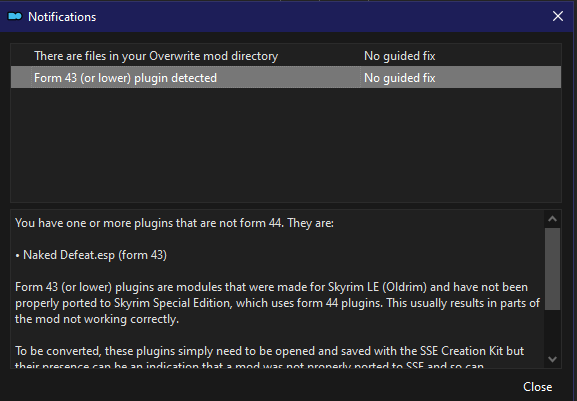Click empty area of the notifications list
This screenshot has width=577, height=401.
click(286, 145)
